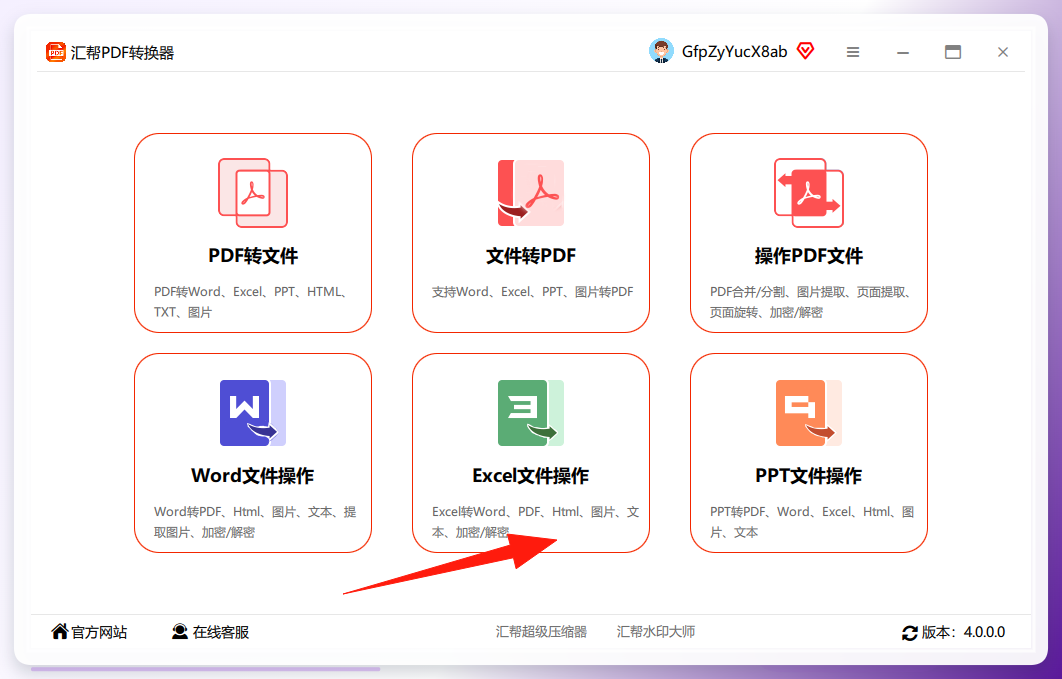Viewport: 1062px width, 679px height.
Task: Open the Excel文件操作 card icon
Action: click(x=531, y=413)
